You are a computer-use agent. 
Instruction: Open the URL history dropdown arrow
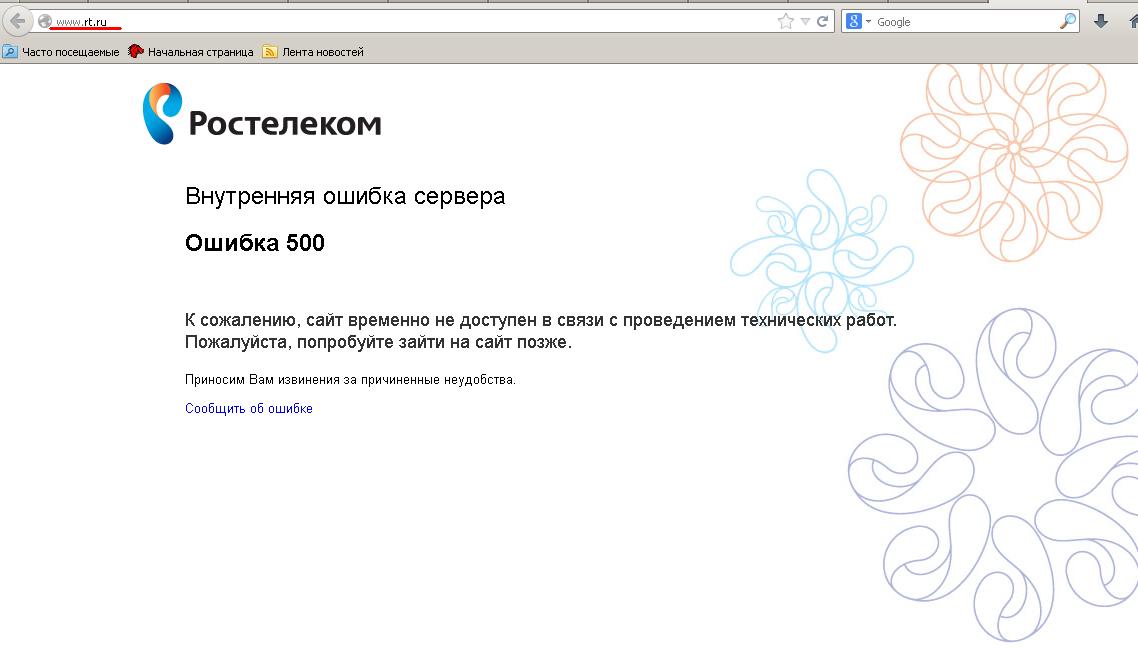point(805,21)
